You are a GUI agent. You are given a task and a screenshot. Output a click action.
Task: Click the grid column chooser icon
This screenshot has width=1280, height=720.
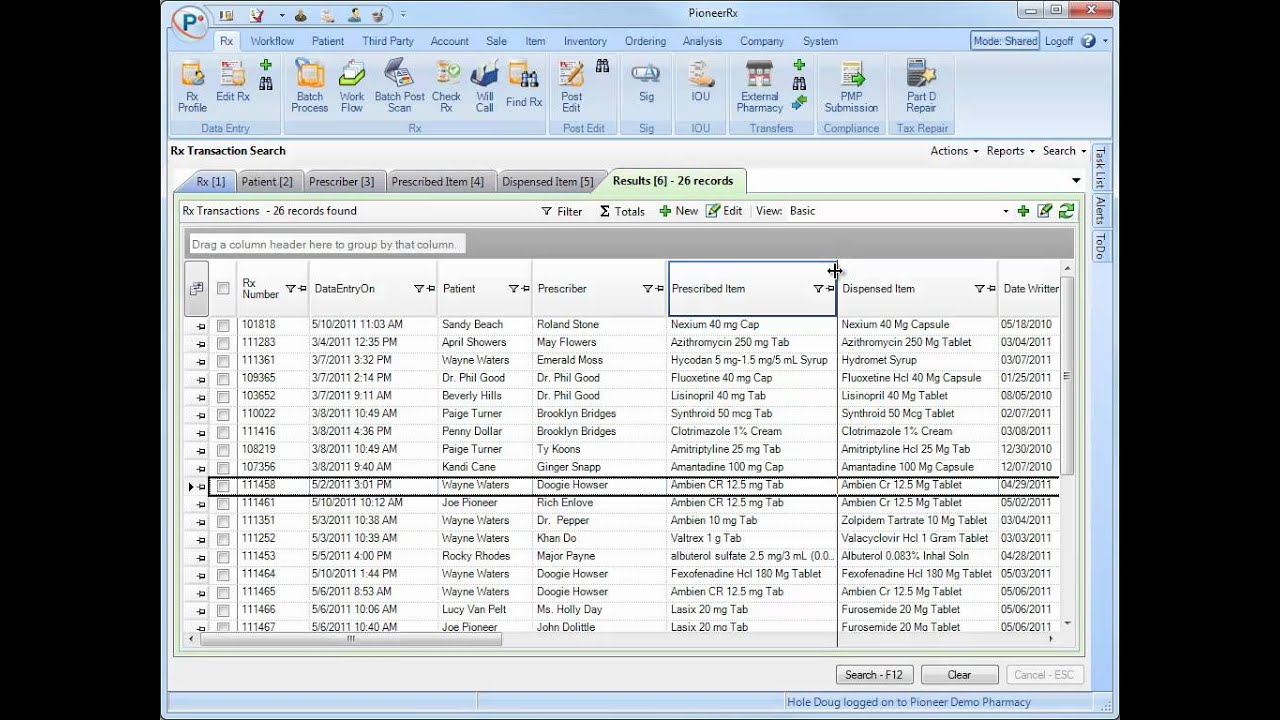[197, 289]
